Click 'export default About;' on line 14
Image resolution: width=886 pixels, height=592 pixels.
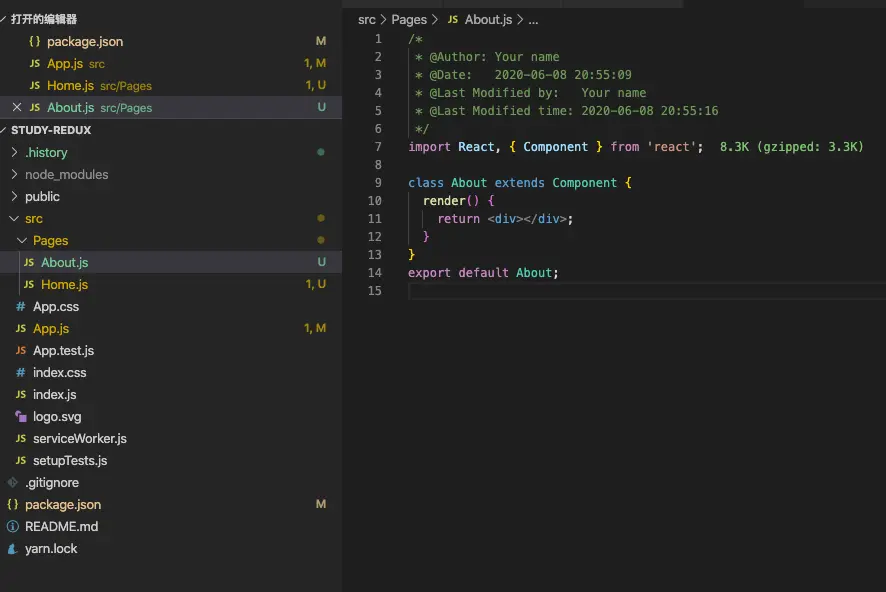[x=483, y=273]
